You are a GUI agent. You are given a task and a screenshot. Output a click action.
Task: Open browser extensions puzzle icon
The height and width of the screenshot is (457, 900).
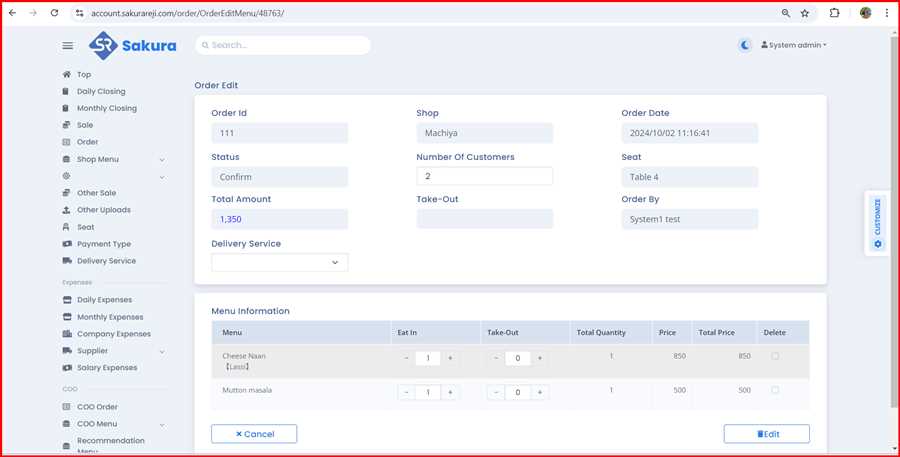(x=834, y=13)
